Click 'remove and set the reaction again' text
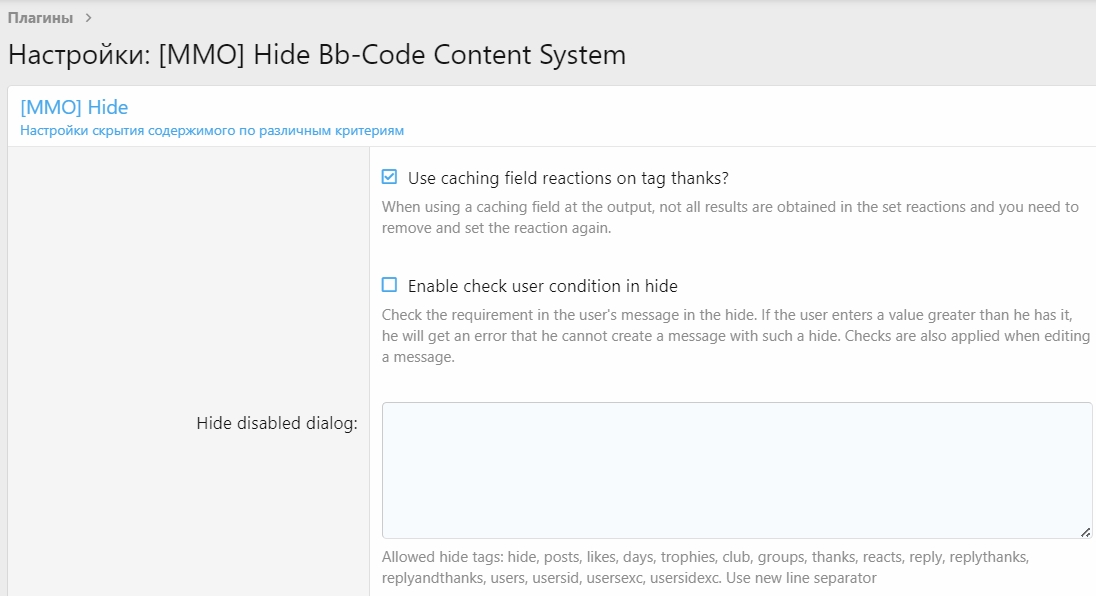1096x596 pixels. coord(496,227)
